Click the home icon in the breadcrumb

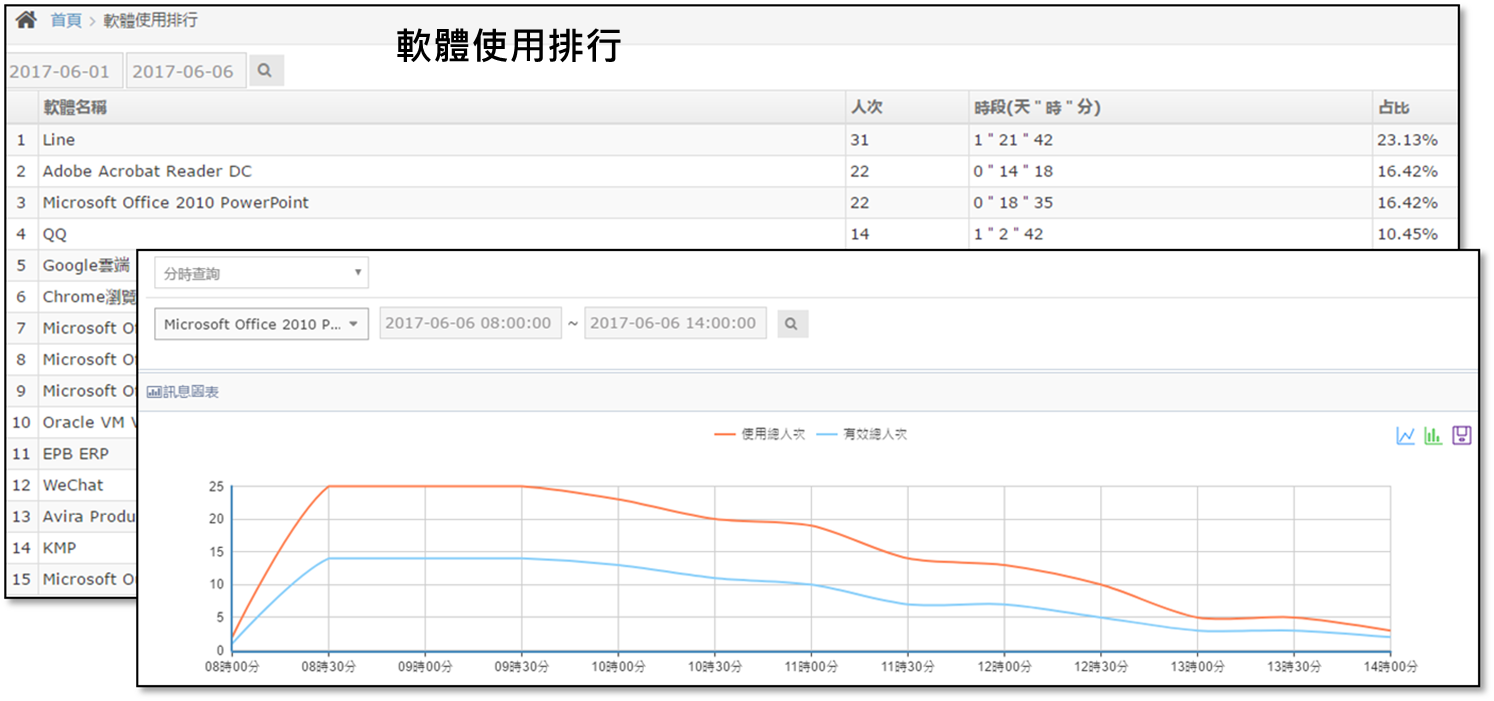(26, 20)
